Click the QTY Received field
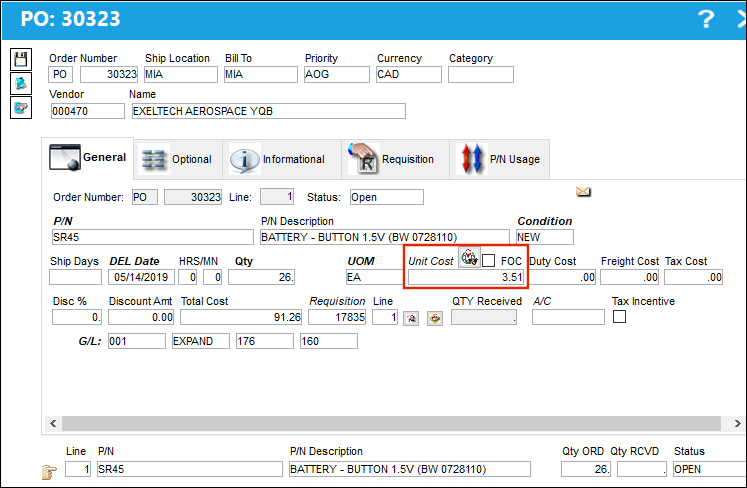Screen dimensions: 747x488 click(x=484, y=317)
